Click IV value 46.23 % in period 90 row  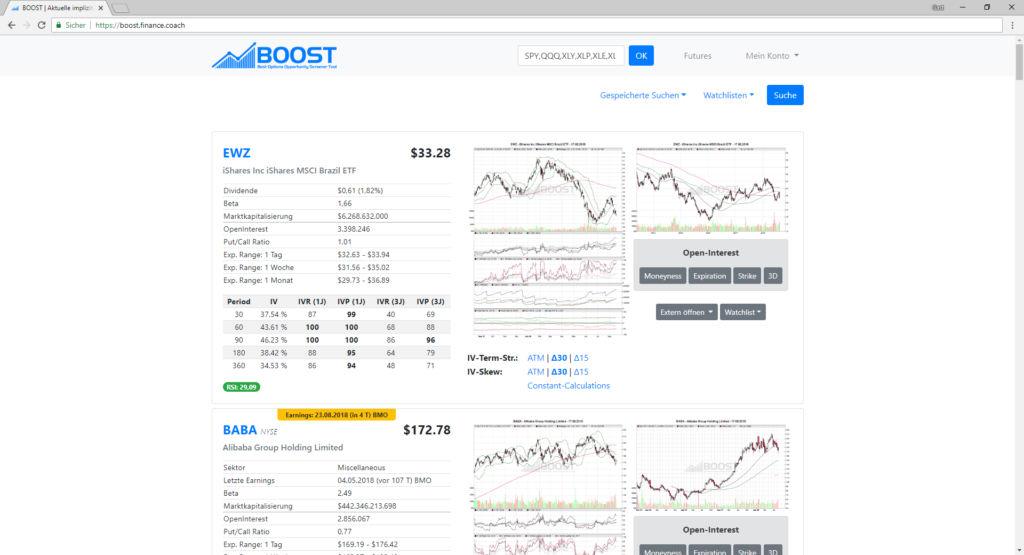tap(274, 340)
